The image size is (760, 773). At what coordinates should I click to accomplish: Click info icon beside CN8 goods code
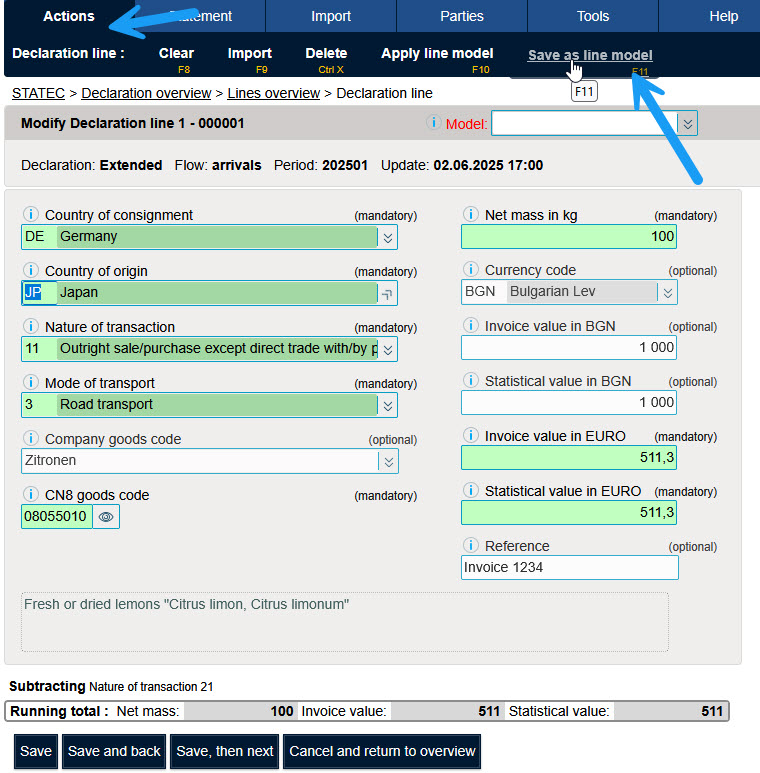[30, 495]
